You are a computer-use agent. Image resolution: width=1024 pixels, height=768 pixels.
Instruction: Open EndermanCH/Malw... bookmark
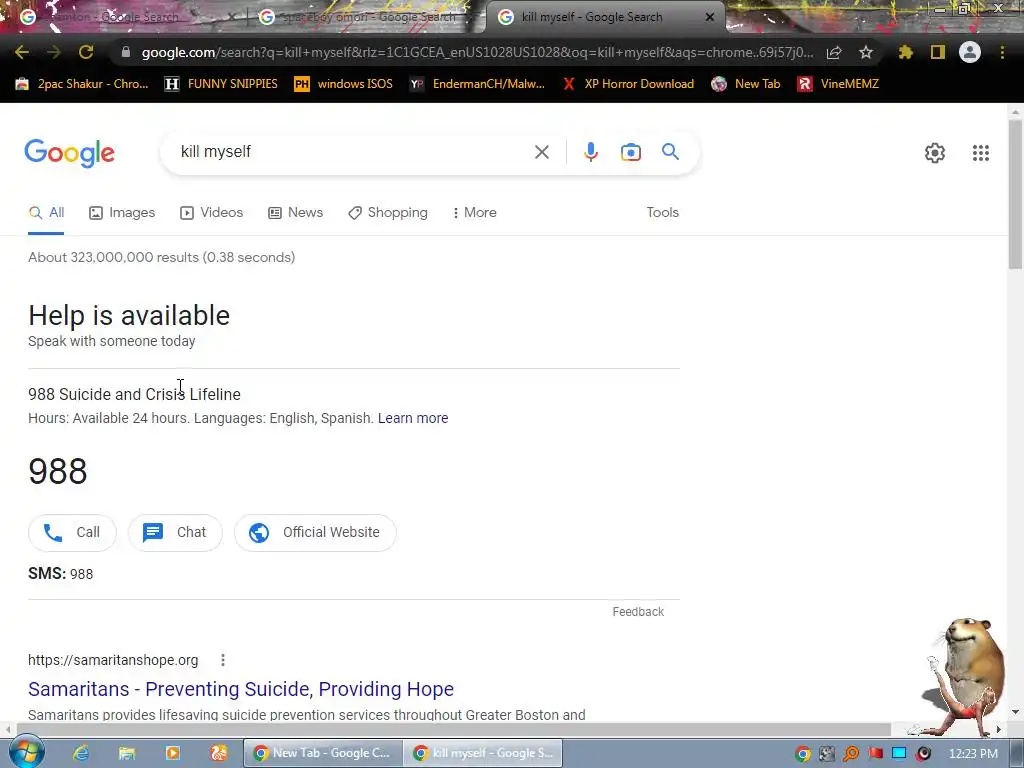tap(477, 84)
